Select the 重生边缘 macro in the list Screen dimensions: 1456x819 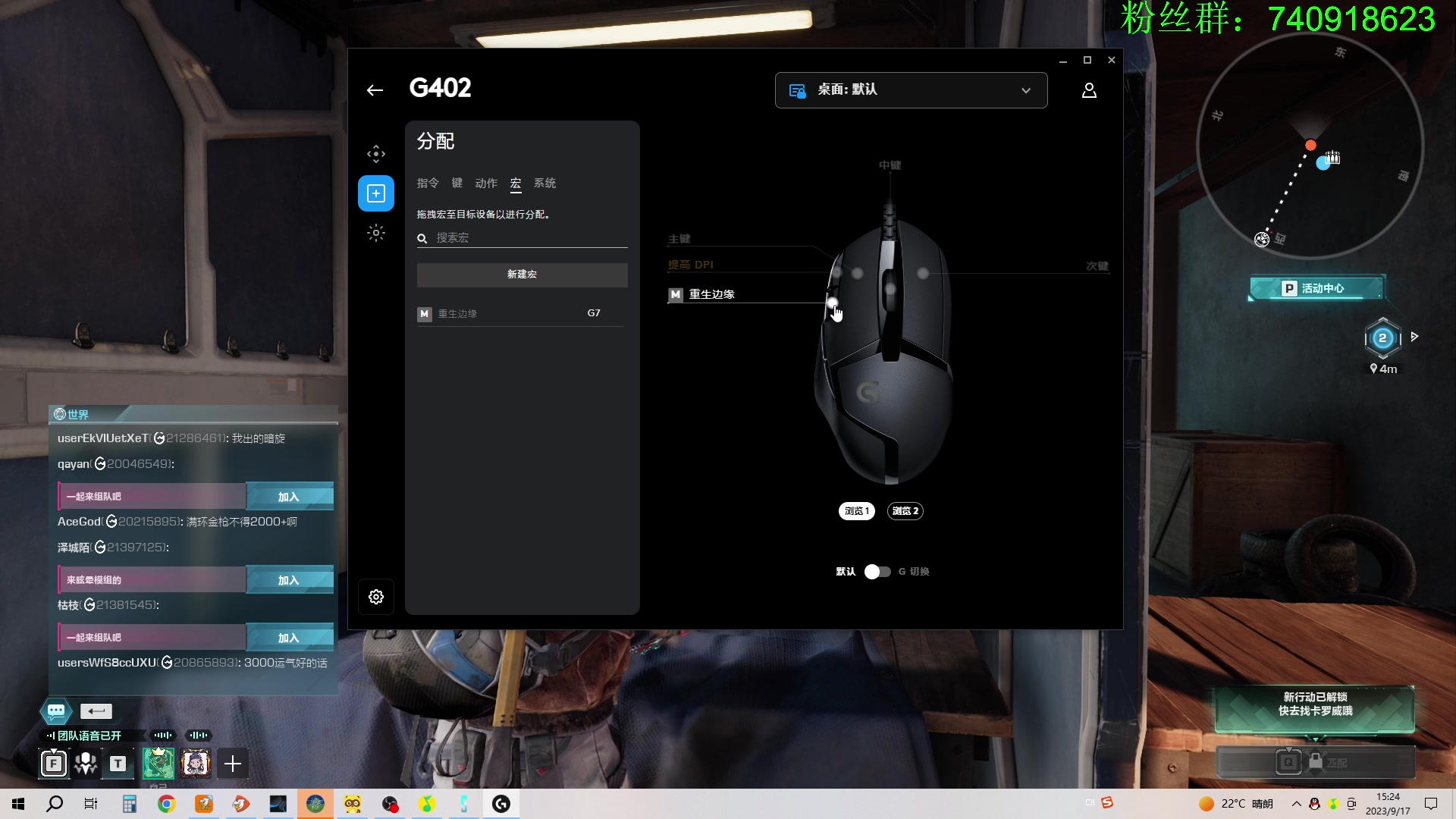(x=520, y=314)
